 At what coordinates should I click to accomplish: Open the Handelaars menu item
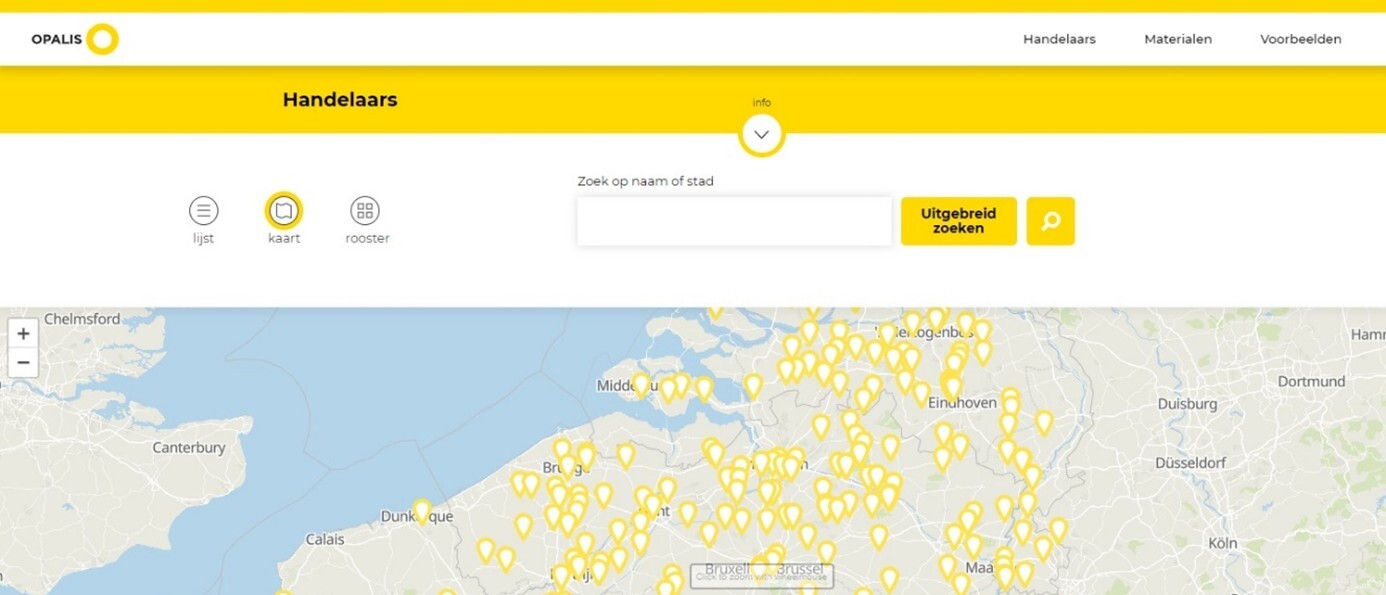pos(1059,39)
